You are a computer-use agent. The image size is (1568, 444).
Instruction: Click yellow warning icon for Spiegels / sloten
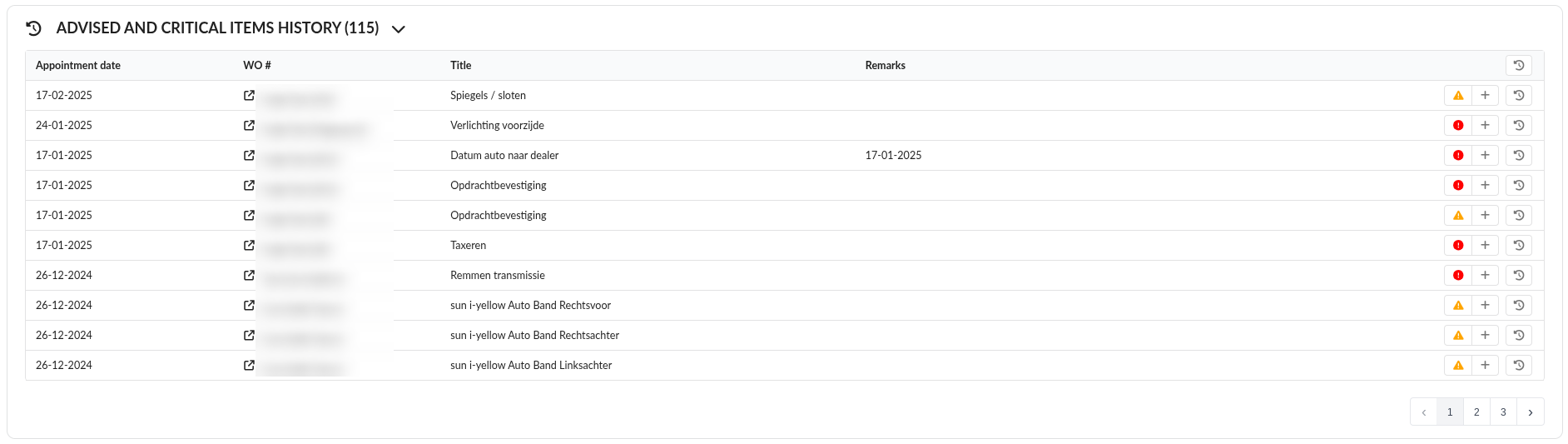(x=1458, y=96)
